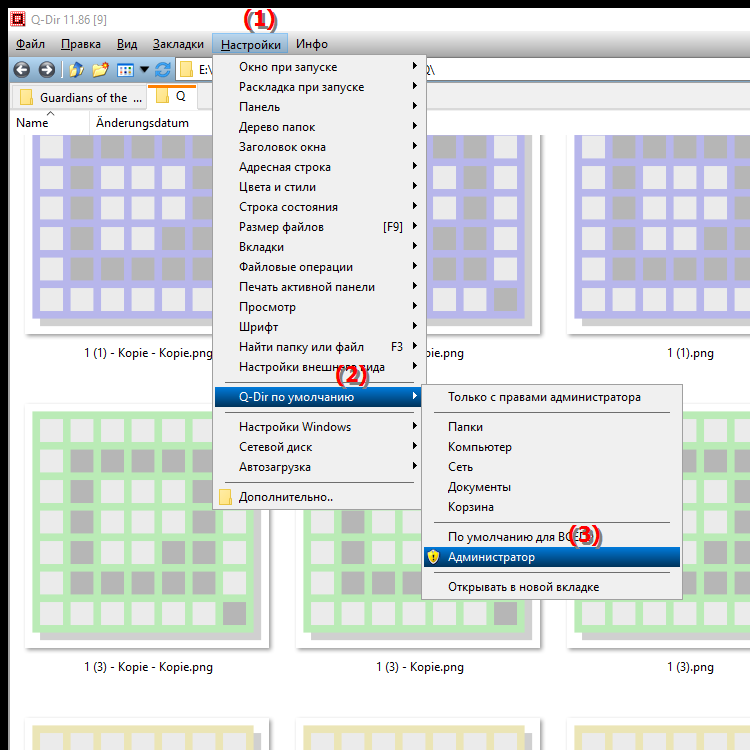Sort by the Name column header
The width and height of the screenshot is (750, 750).
pos(50,123)
